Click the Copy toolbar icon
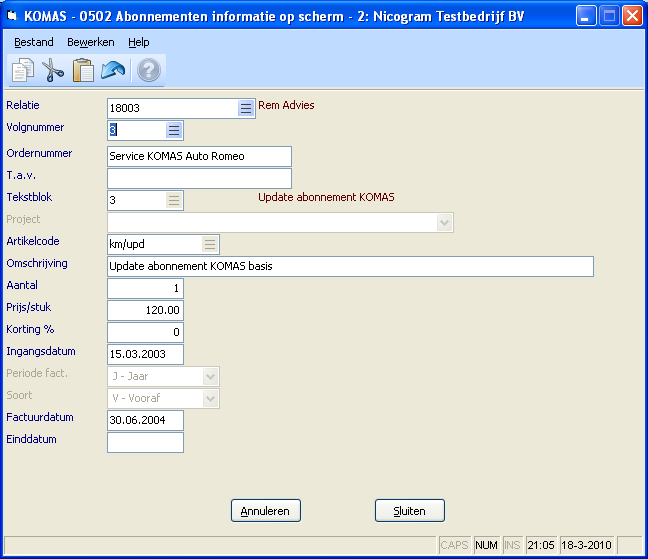The height and width of the screenshot is (559, 648). tap(23, 70)
